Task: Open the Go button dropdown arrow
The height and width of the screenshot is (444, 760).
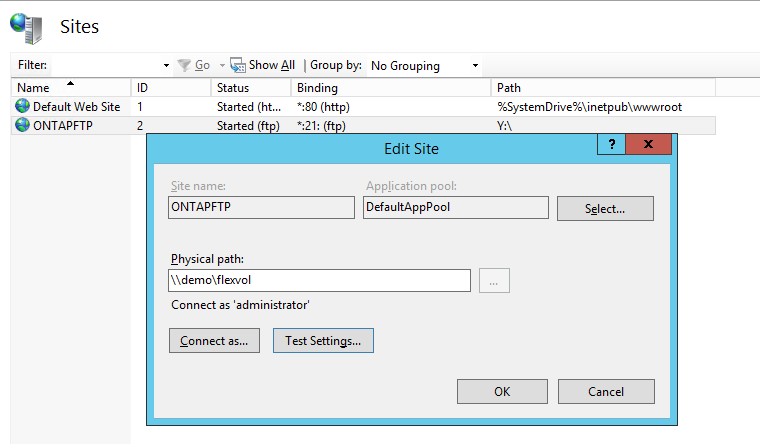Action: pos(222,65)
